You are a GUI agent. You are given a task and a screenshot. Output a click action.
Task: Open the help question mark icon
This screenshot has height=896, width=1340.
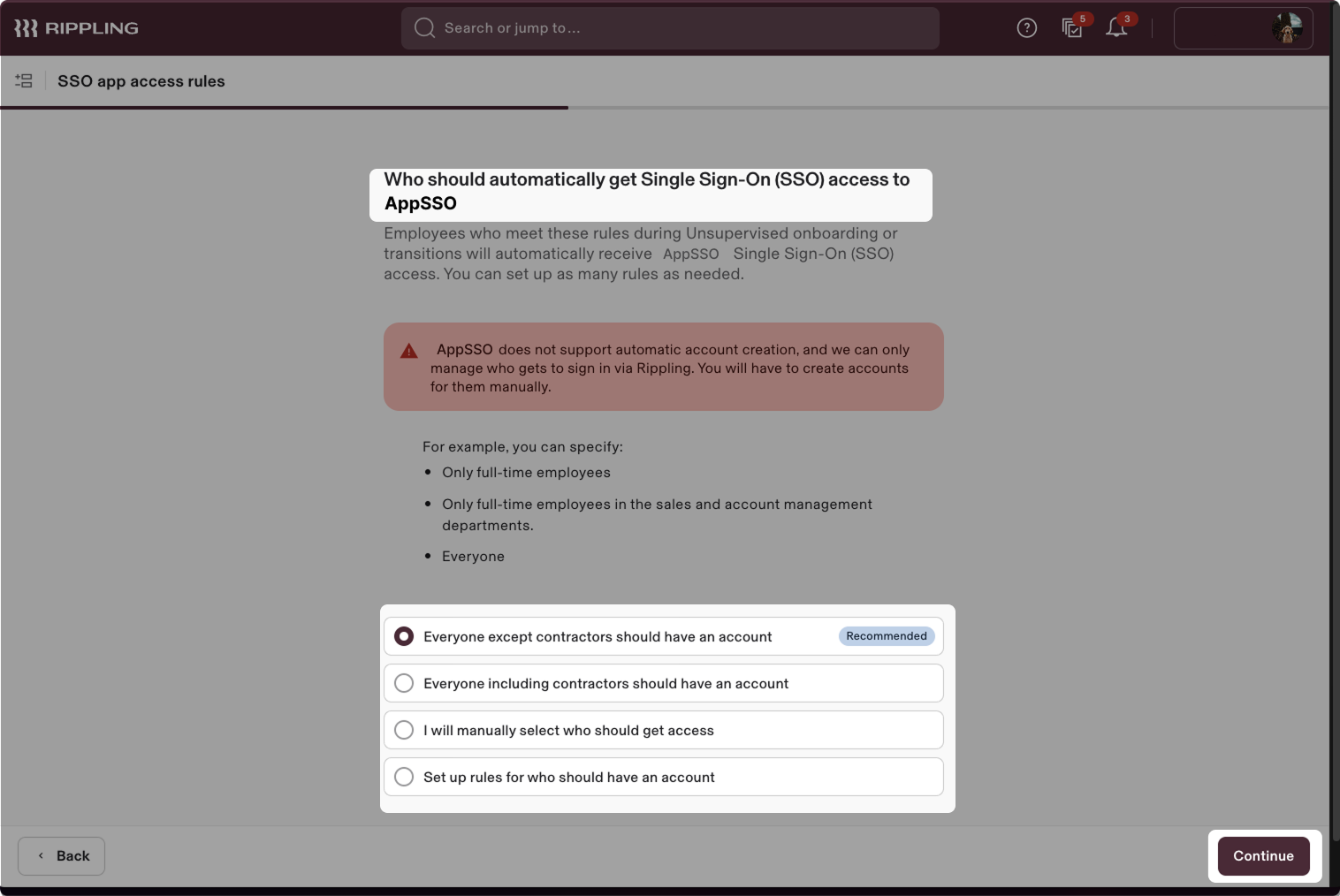click(1026, 28)
